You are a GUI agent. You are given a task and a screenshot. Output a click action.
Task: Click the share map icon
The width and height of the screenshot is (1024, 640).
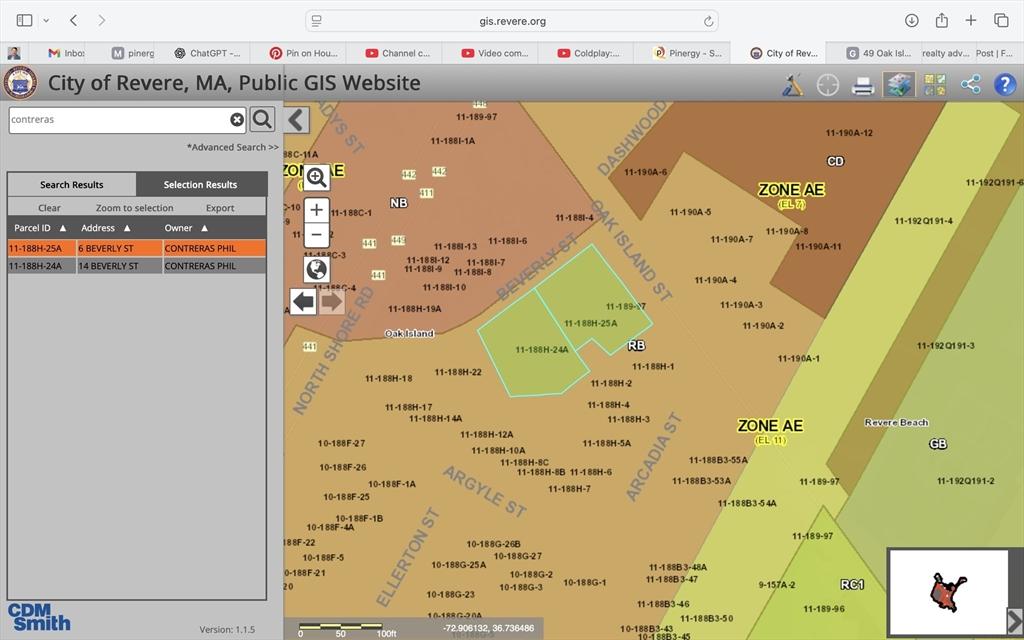[x=970, y=85]
